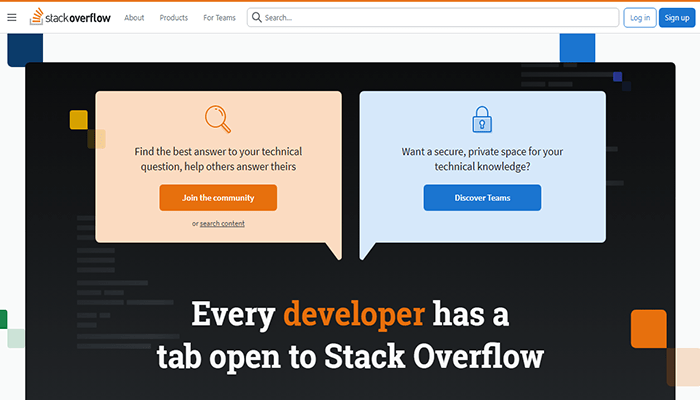Click the blue padlock icon
This screenshot has width=700, height=400.
[x=482, y=119]
